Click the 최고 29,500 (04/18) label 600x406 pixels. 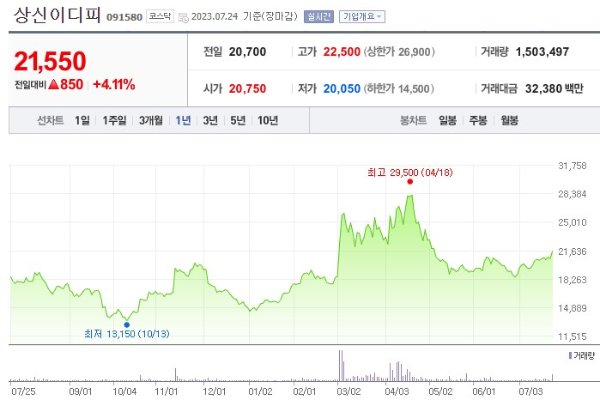click(410, 173)
